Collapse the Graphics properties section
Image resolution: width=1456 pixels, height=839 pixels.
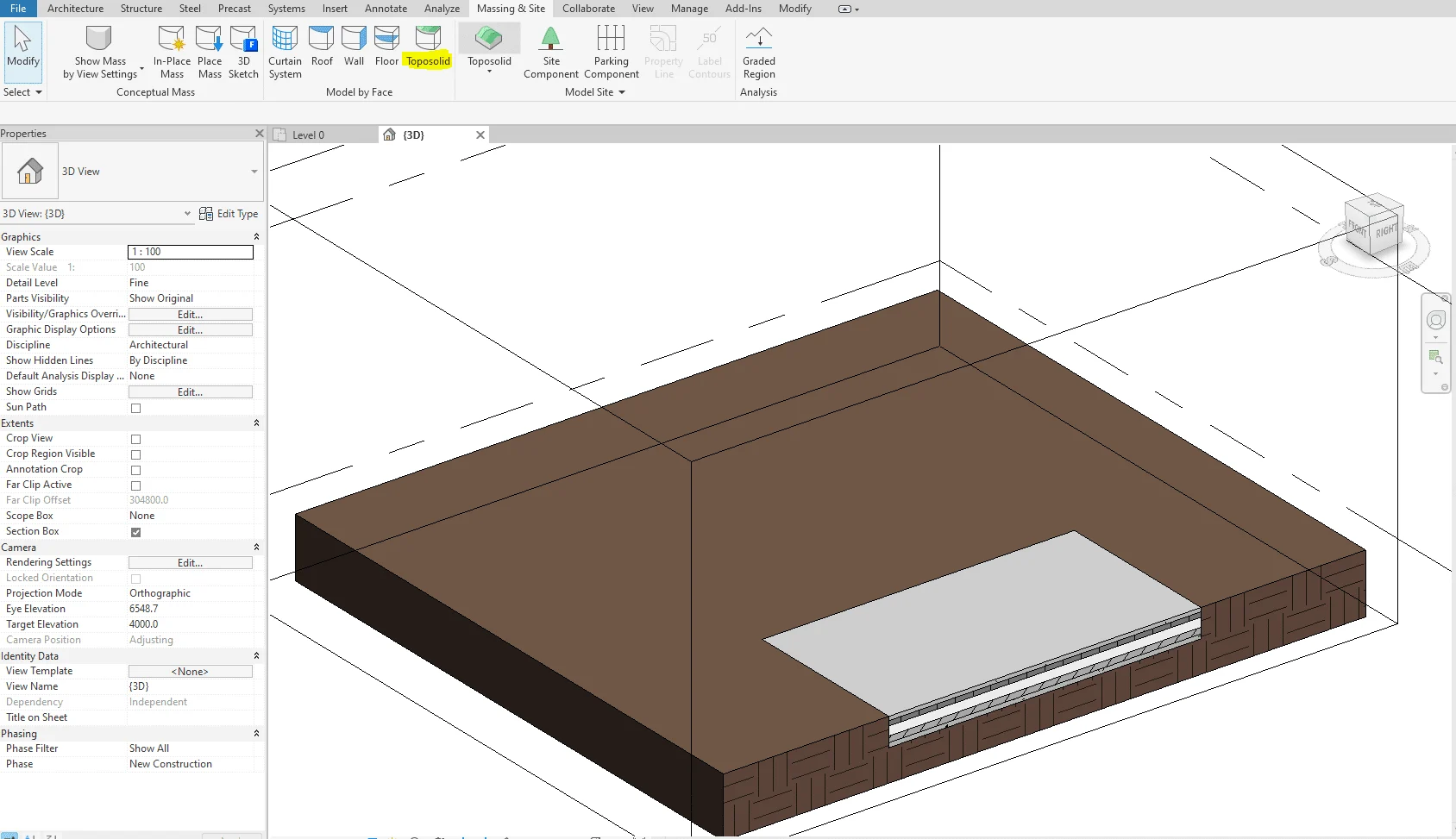256,237
